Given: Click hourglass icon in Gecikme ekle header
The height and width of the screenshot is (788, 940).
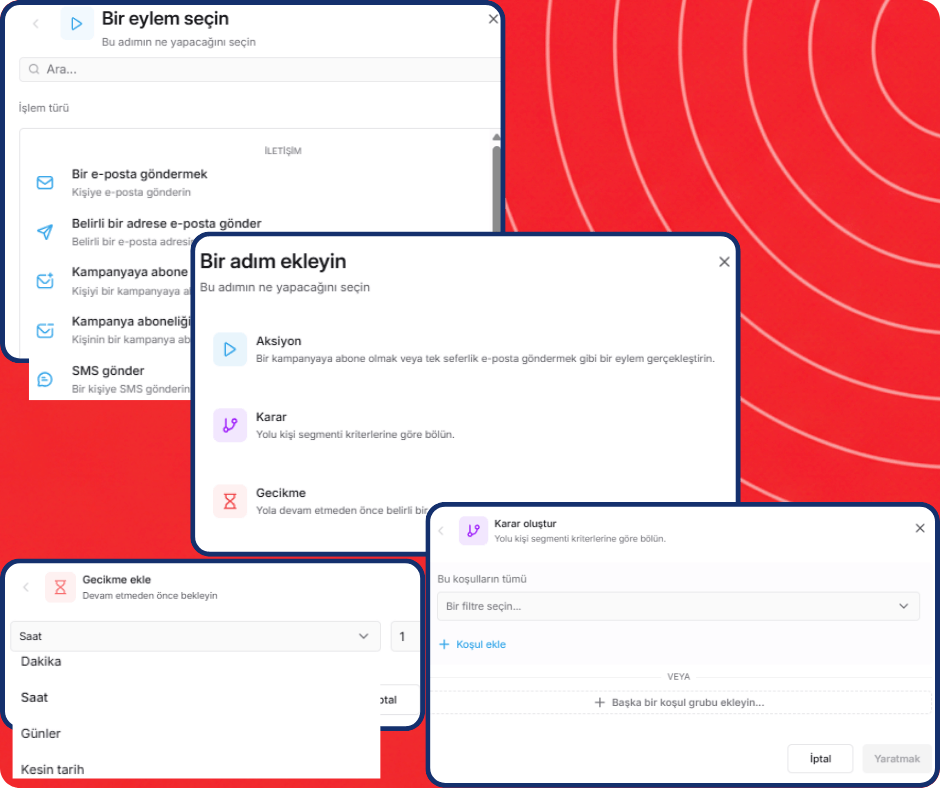Looking at the screenshot, I should pos(60,587).
